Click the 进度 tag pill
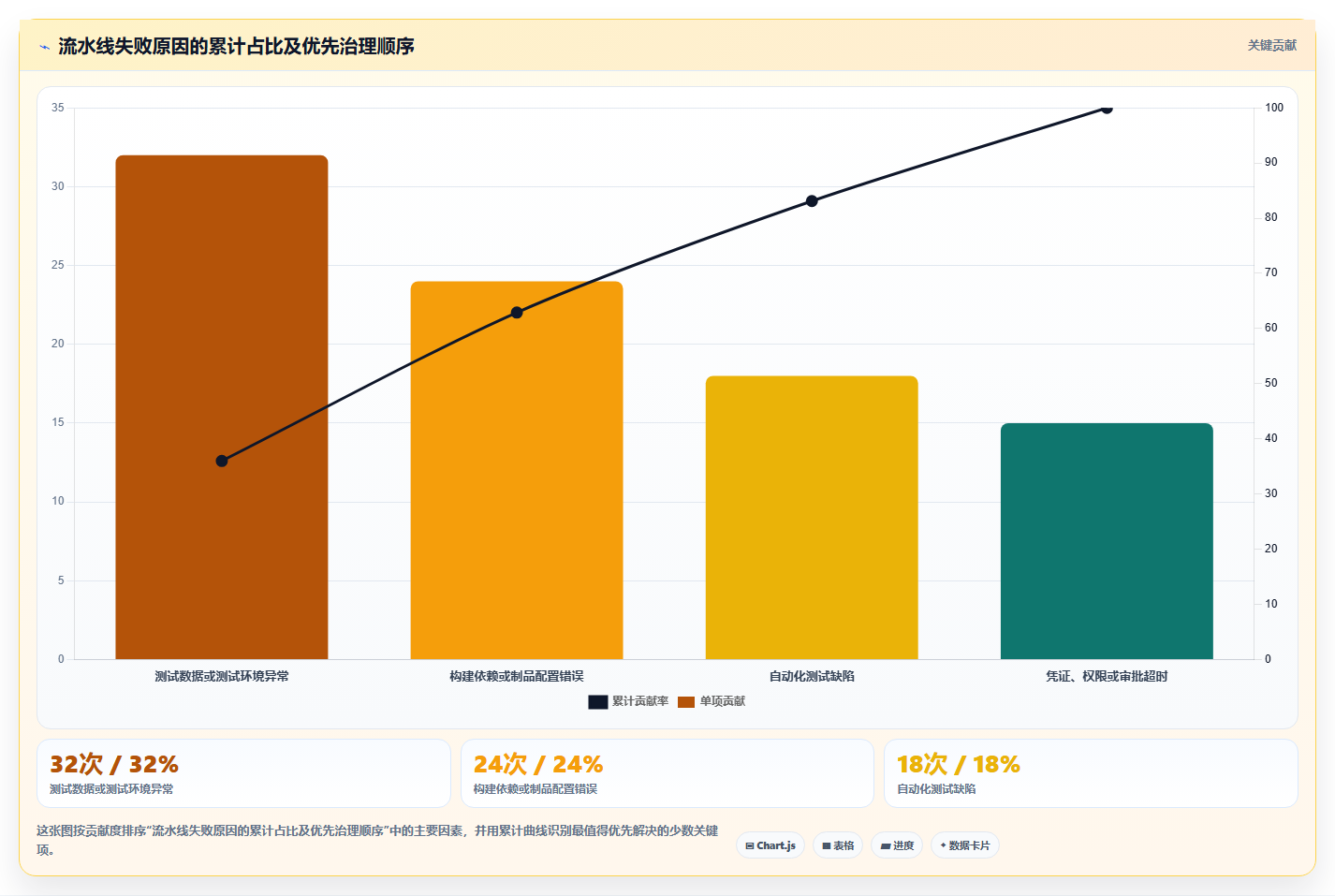This screenshot has width=1335, height=896. click(x=897, y=845)
